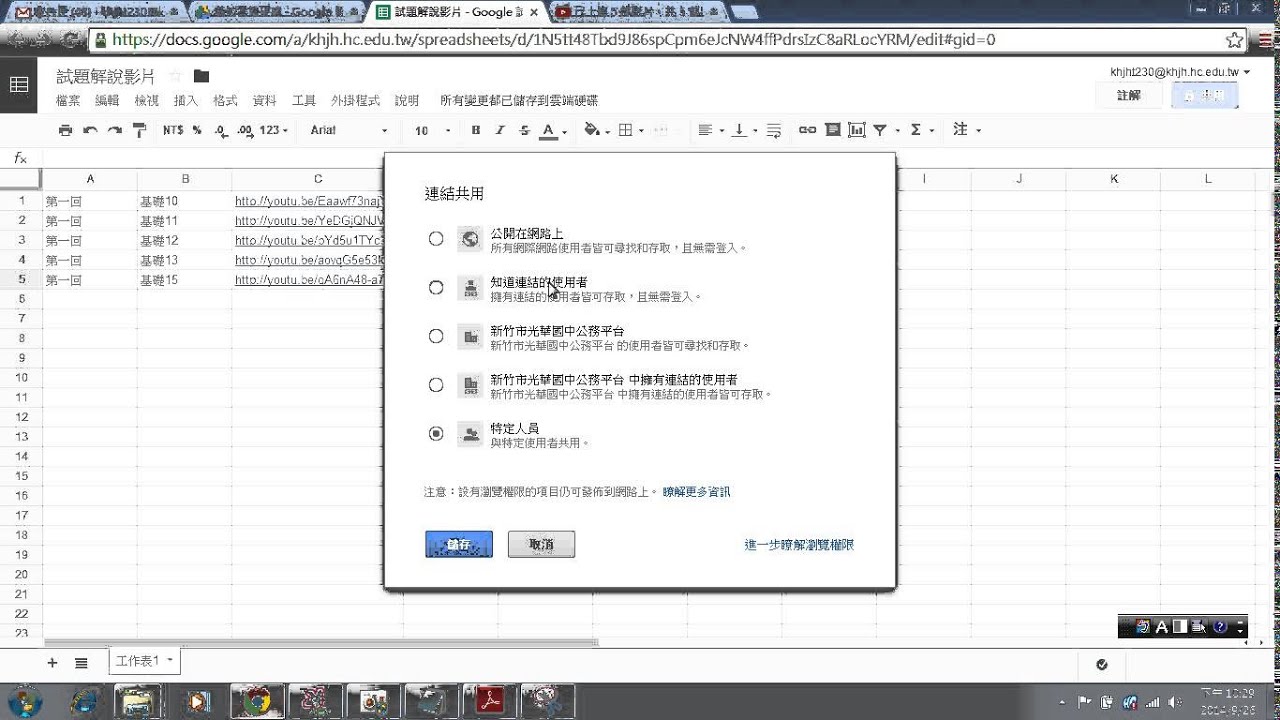Select the 公開在網路上 radio option
The image size is (1280, 720).
pyautogui.click(x=436, y=239)
